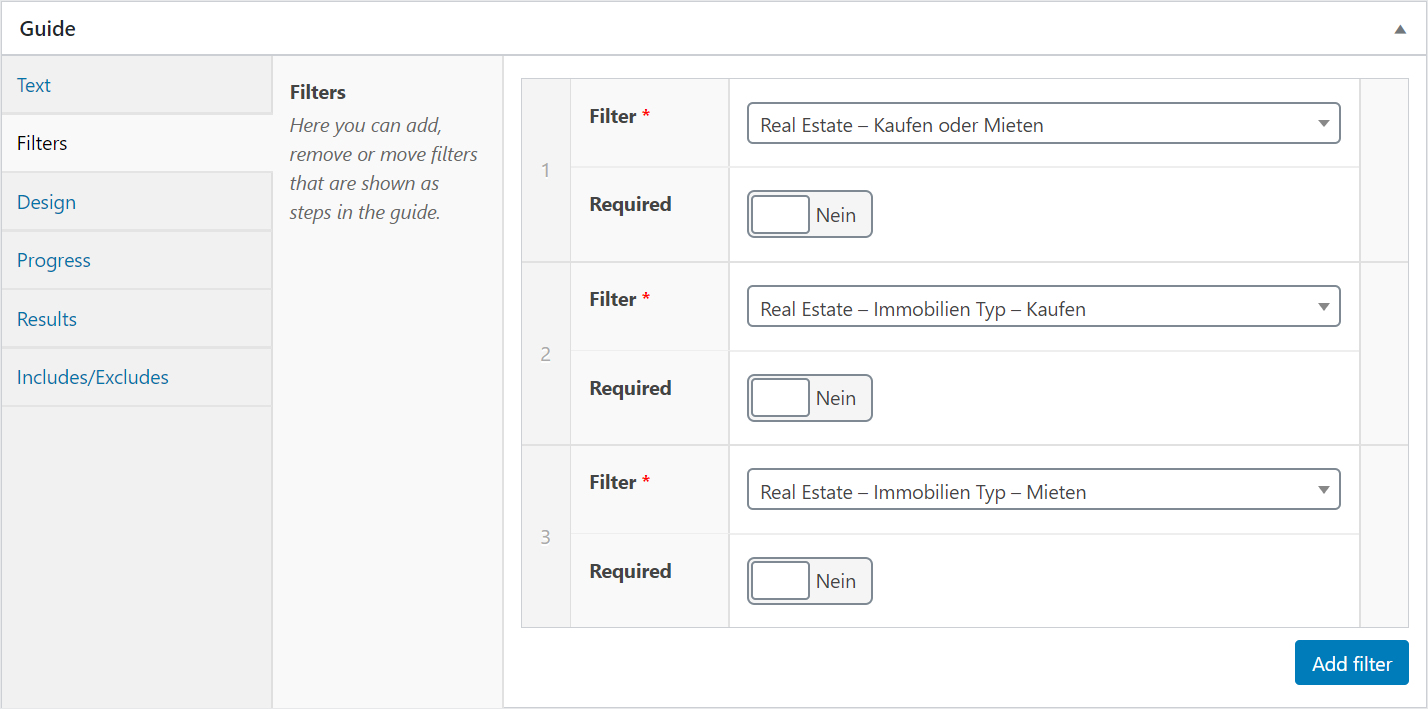Click row number 3 handle

point(546,537)
